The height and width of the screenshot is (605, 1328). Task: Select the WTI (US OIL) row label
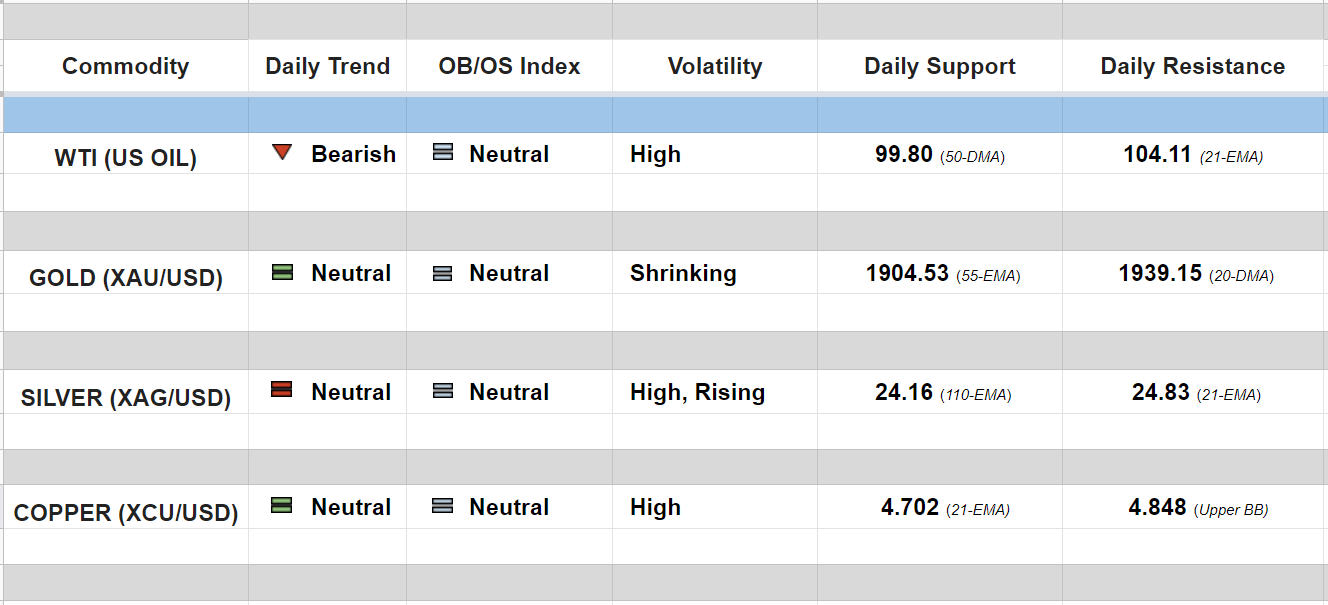click(125, 158)
